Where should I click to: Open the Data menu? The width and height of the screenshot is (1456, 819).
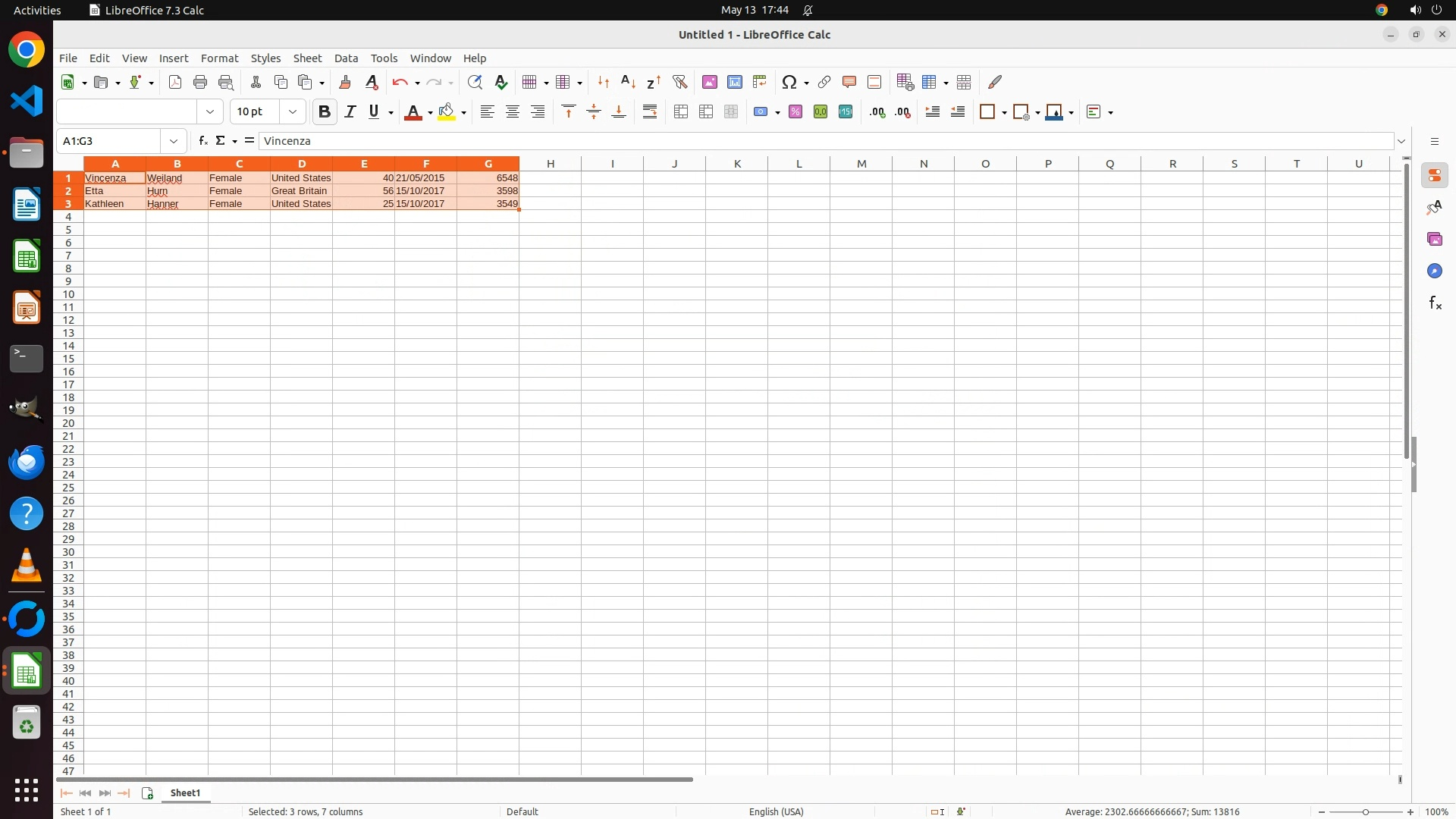pyautogui.click(x=346, y=58)
